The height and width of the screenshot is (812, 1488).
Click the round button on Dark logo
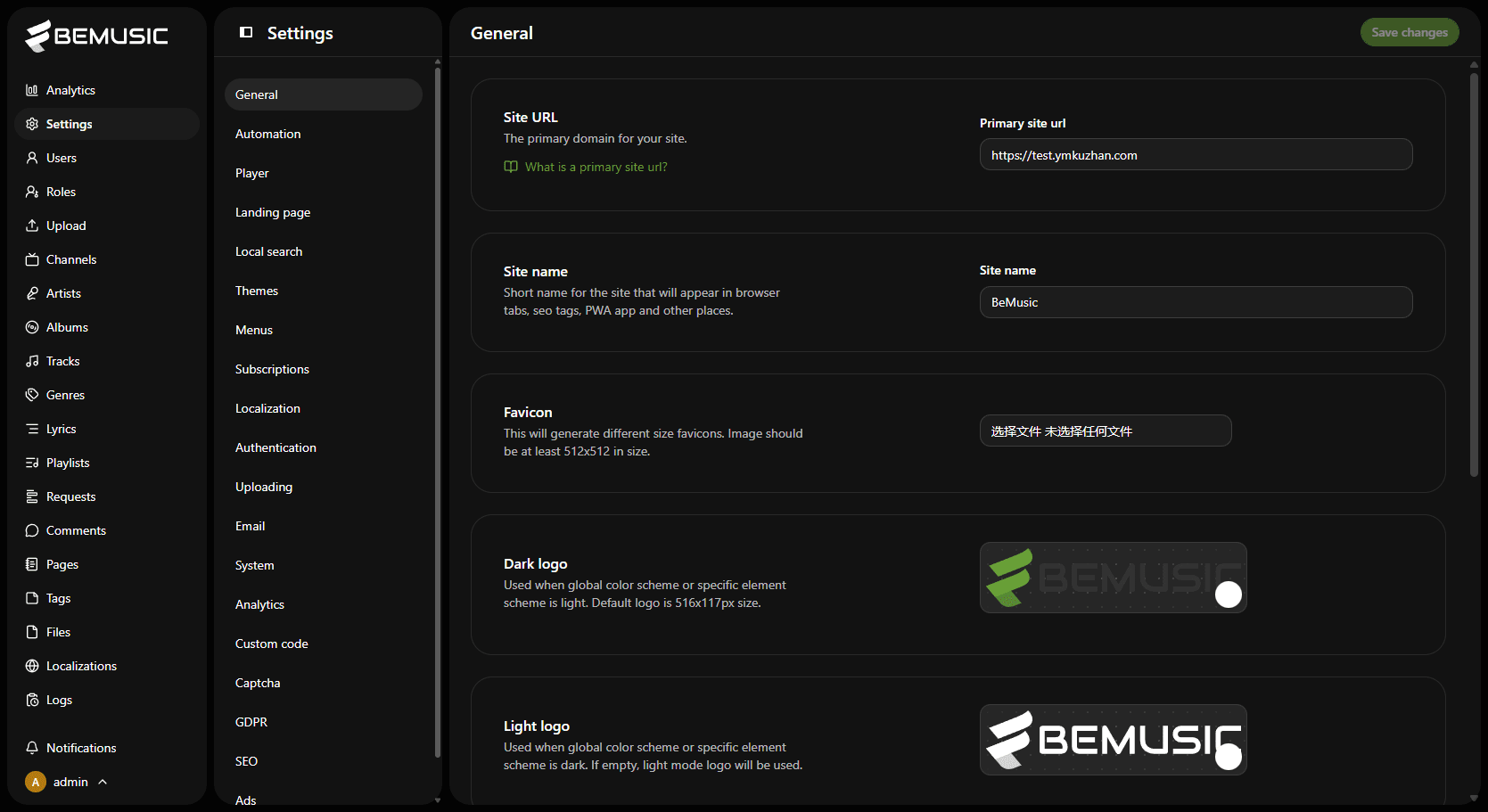point(1229,595)
